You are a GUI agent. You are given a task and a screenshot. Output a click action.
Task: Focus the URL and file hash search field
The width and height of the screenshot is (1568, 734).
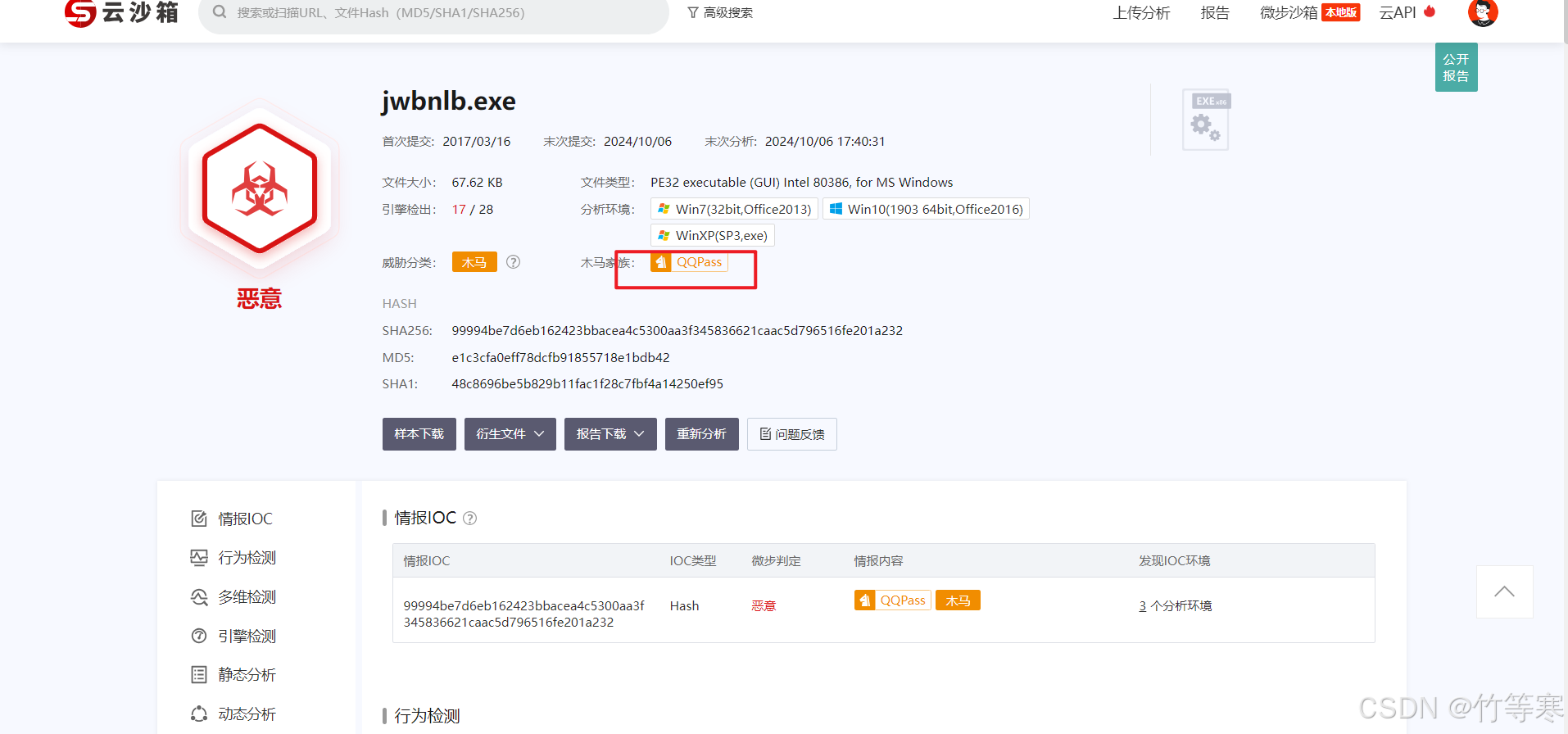point(433,13)
